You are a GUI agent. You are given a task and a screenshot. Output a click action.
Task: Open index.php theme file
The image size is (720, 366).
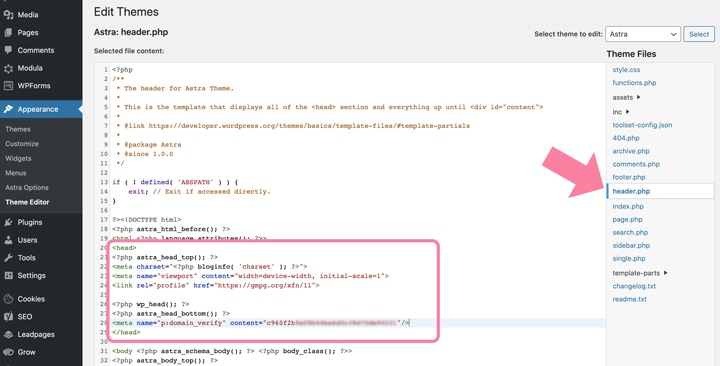[628, 206]
